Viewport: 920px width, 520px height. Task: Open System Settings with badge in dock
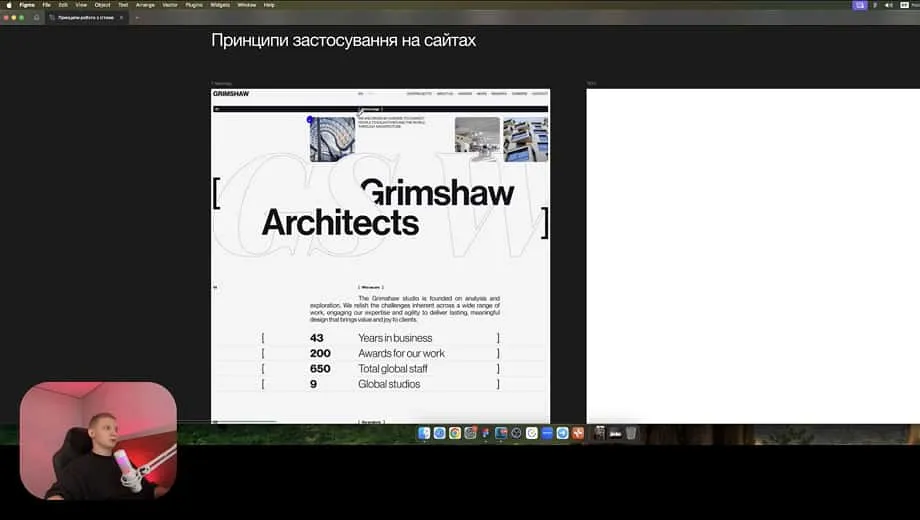click(x=470, y=433)
